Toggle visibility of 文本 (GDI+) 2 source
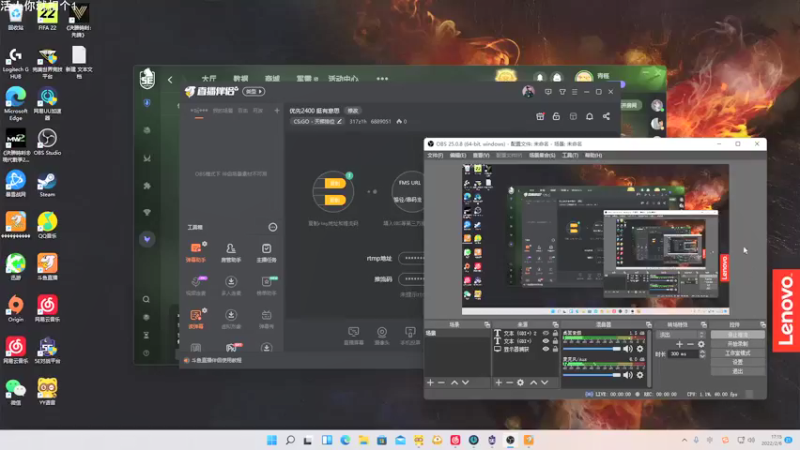The height and width of the screenshot is (450, 800). click(x=545, y=333)
